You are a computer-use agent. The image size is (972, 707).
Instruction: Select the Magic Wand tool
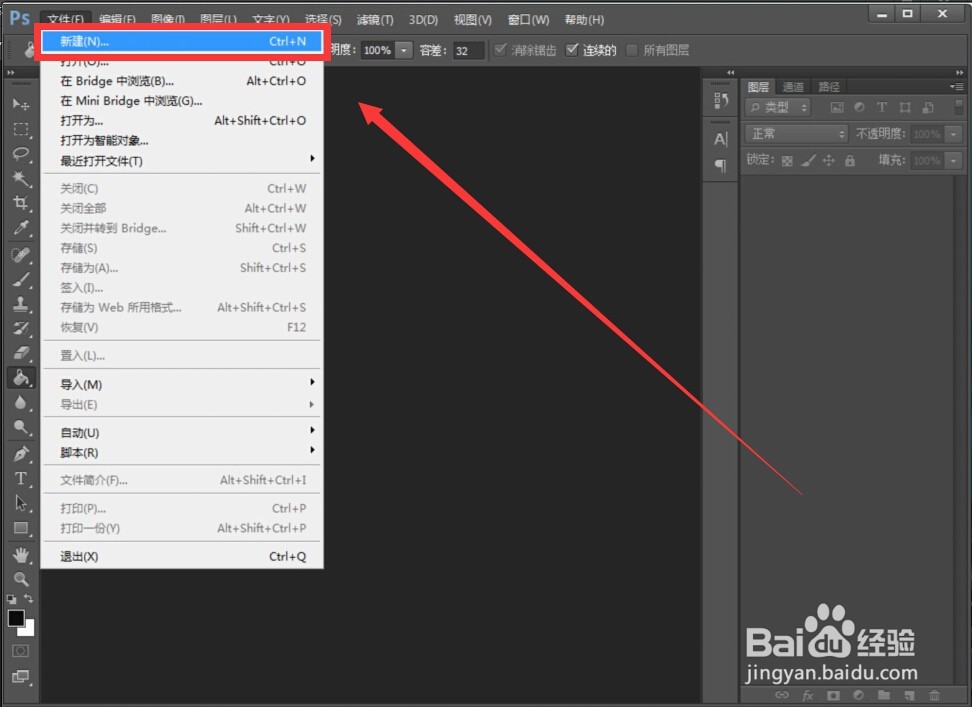pos(20,178)
